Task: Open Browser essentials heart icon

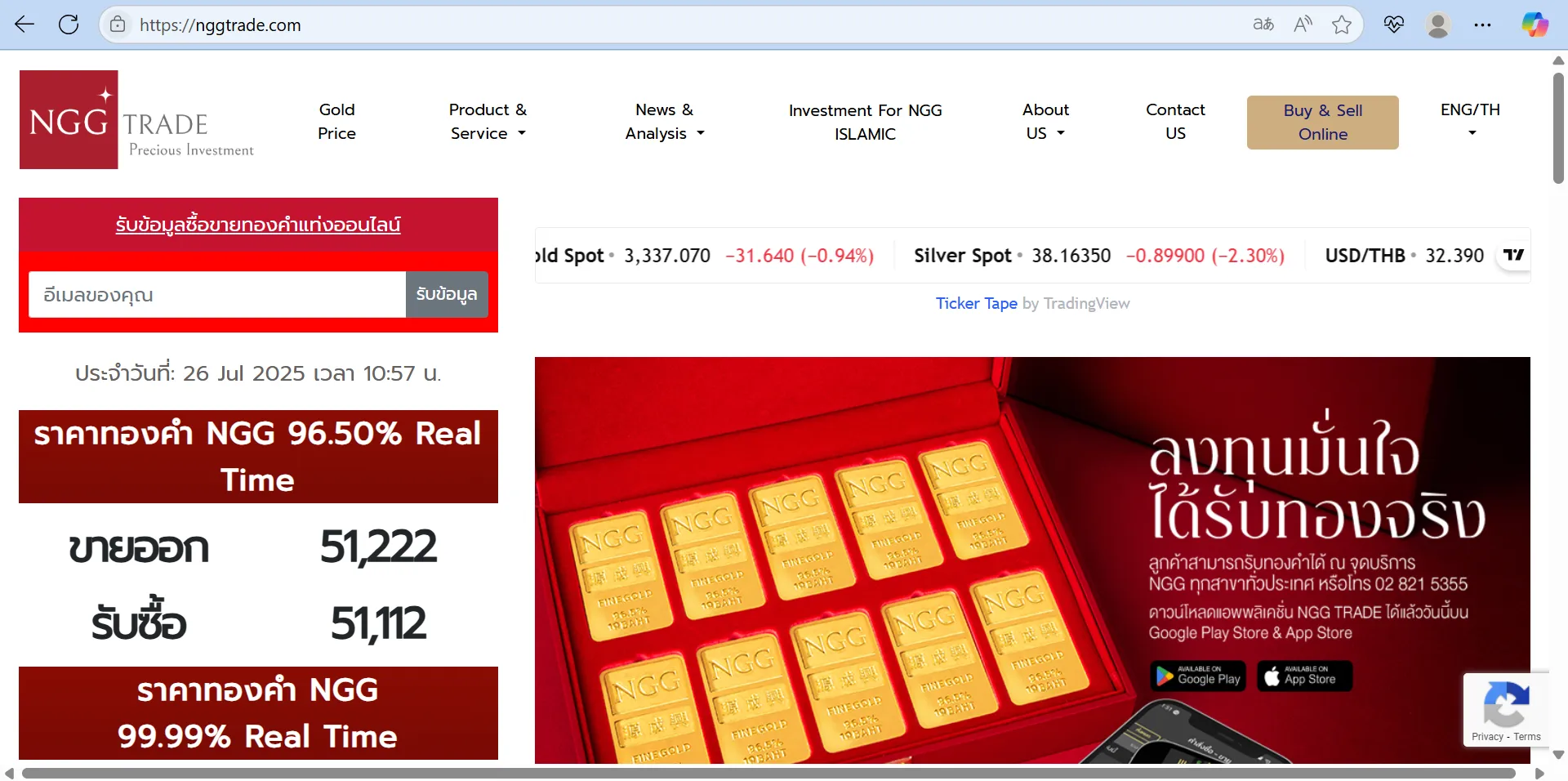Action: click(x=1393, y=25)
